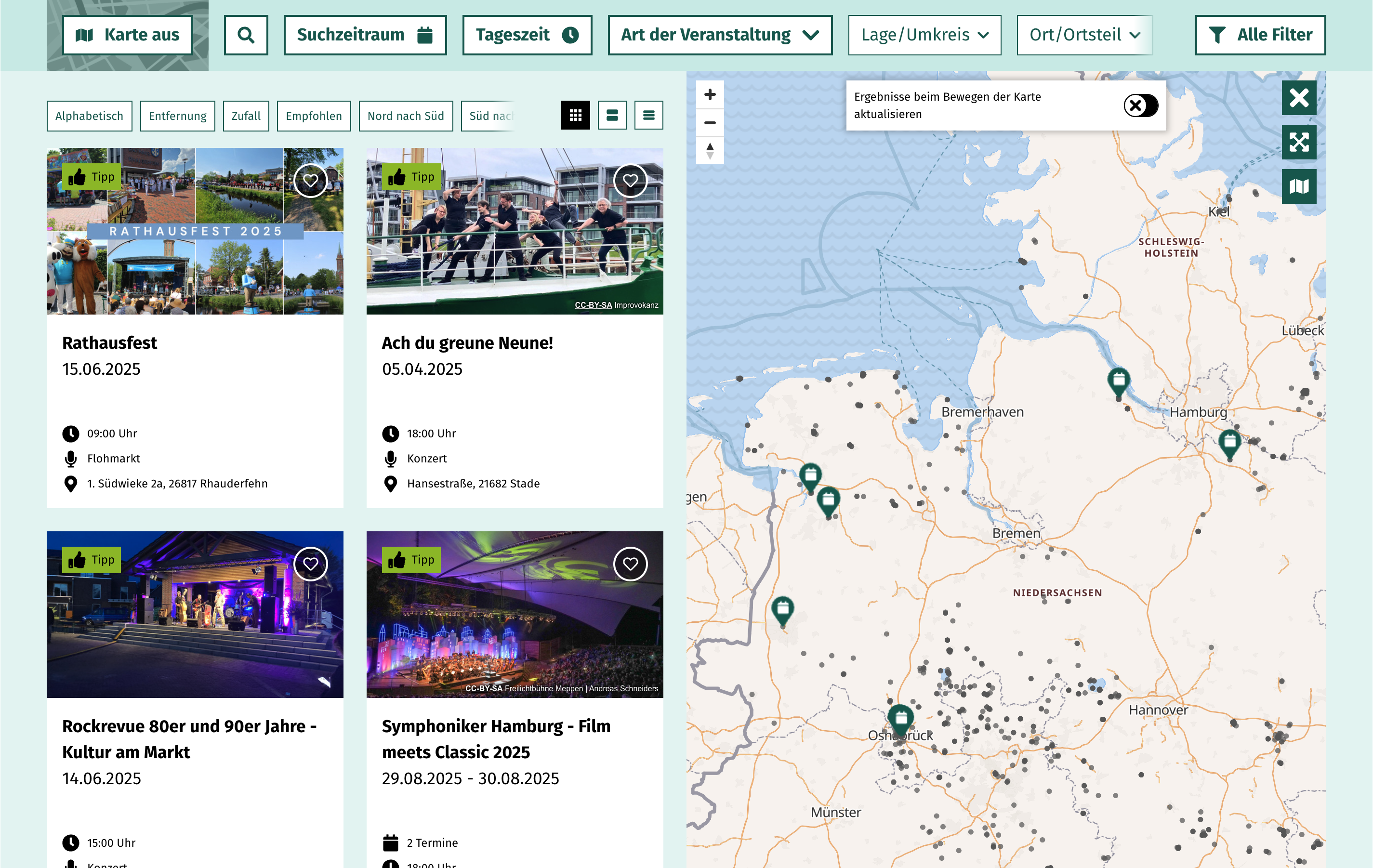Sort results by Alphabetisch
This screenshot has width=1373, height=868.
90,116
